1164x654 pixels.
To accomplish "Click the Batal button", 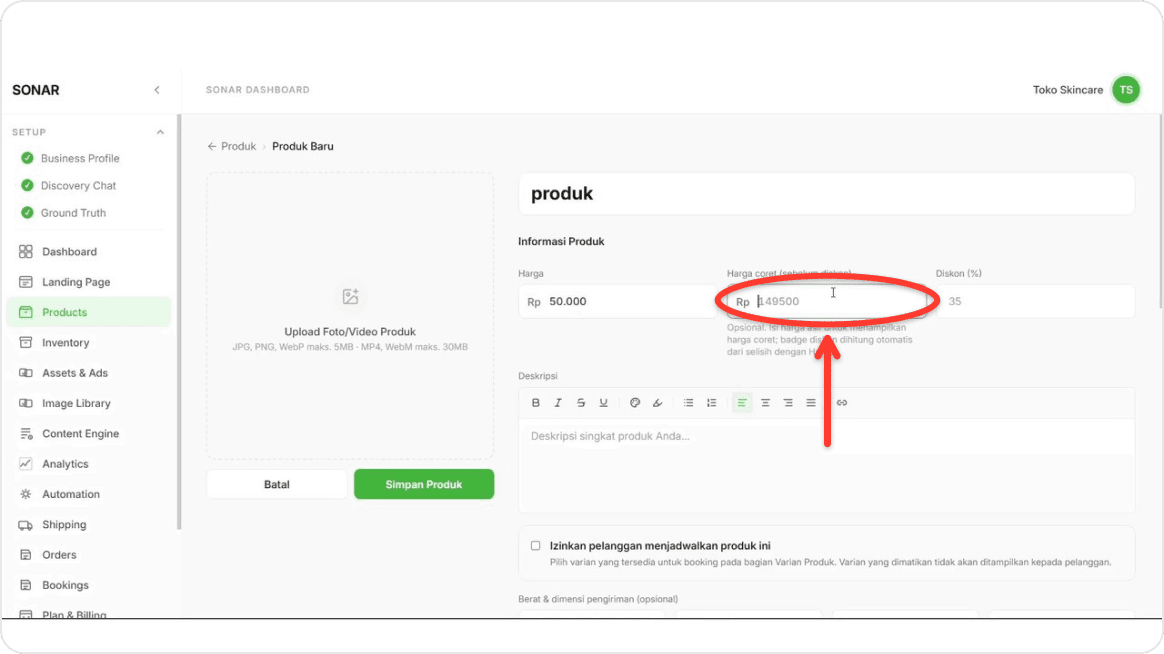I will (276, 484).
